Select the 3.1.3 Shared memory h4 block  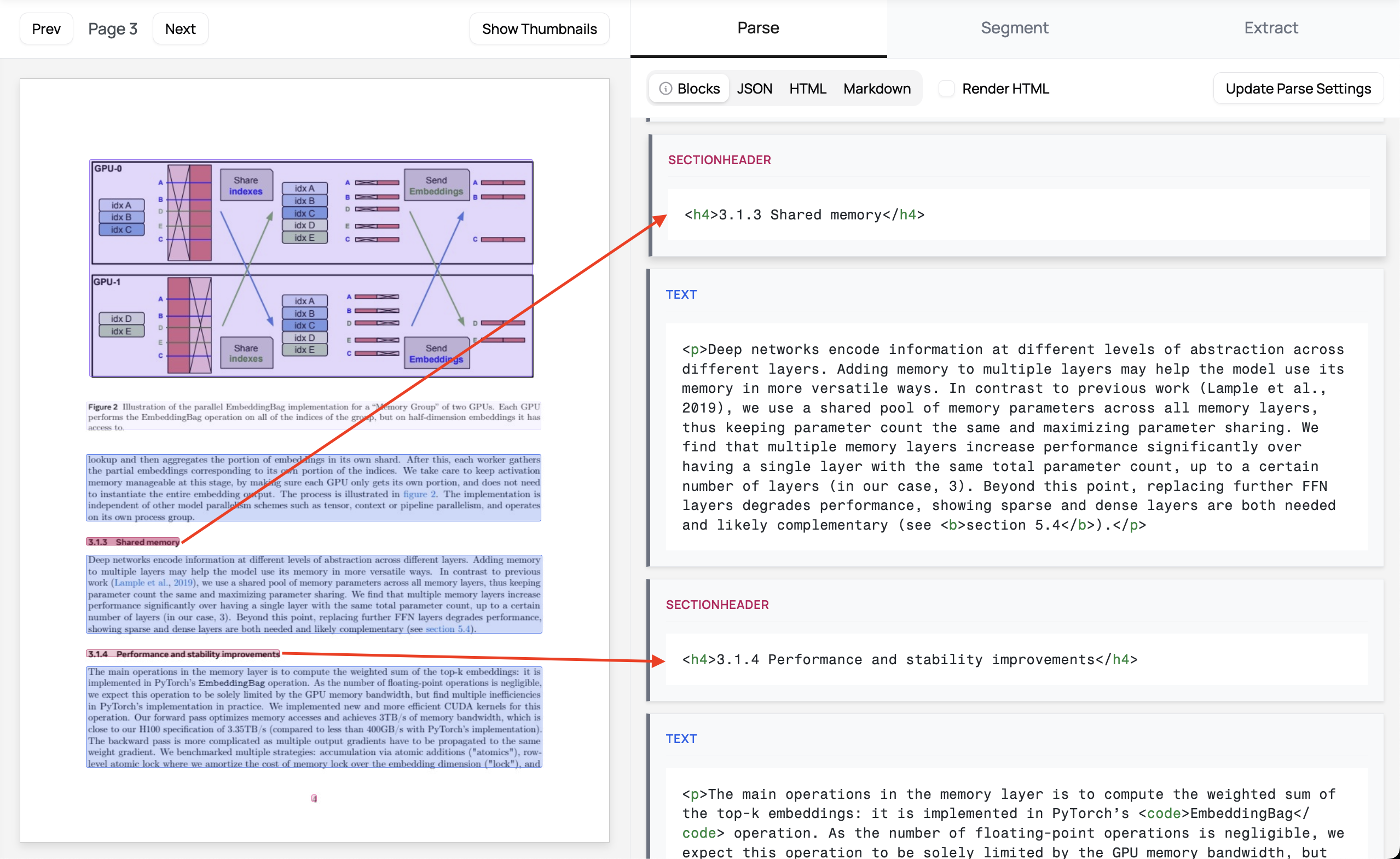coord(804,214)
